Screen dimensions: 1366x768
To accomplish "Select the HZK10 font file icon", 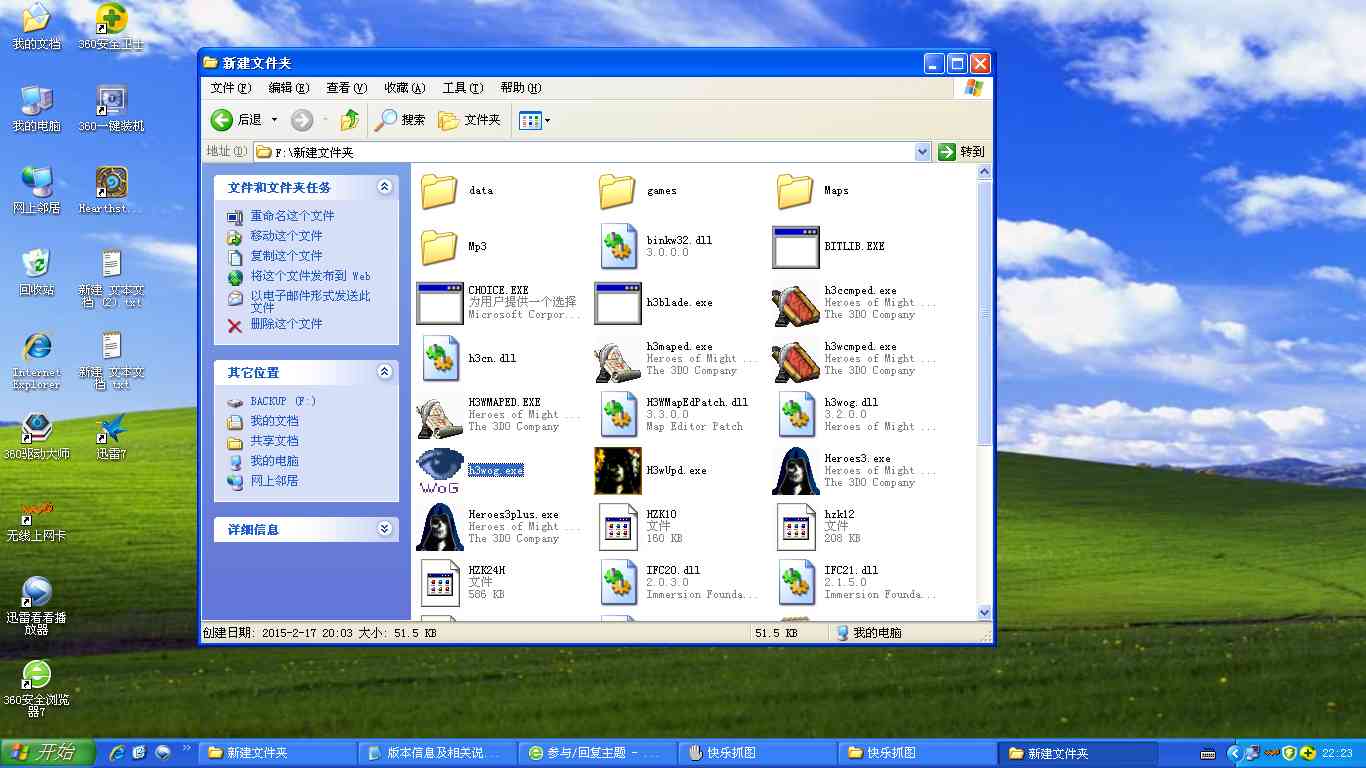I will [619, 527].
